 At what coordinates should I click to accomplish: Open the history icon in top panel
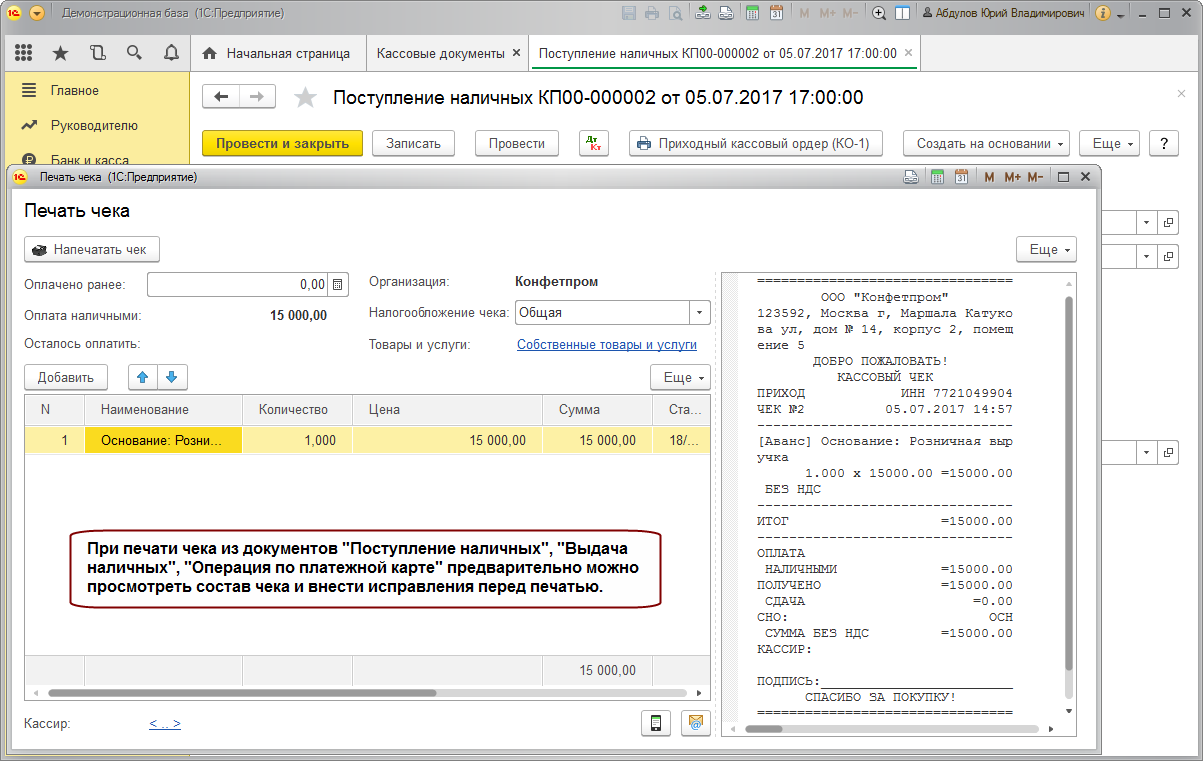pos(97,53)
